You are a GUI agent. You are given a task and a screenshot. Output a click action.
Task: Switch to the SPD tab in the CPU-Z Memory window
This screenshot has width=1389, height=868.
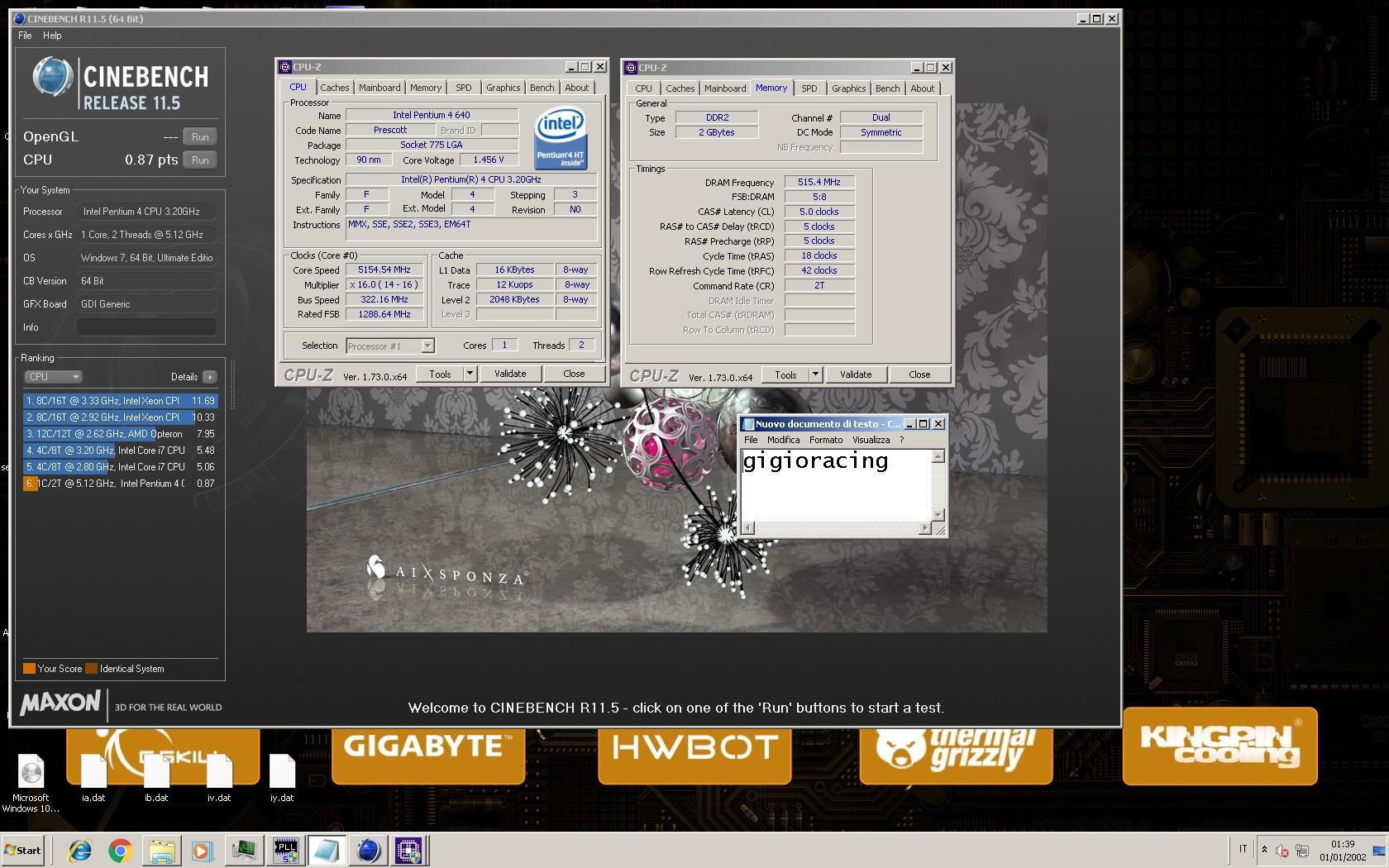pos(809,88)
